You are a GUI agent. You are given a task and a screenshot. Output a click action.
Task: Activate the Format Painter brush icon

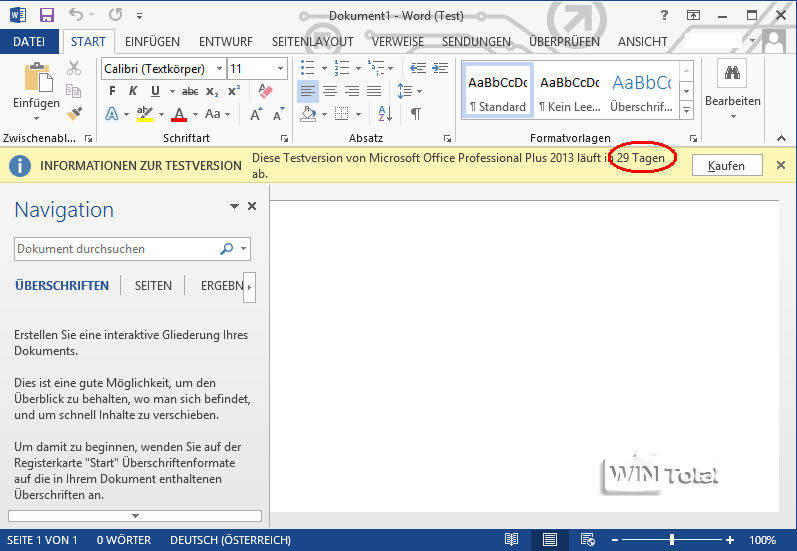pyautogui.click(x=74, y=113)
